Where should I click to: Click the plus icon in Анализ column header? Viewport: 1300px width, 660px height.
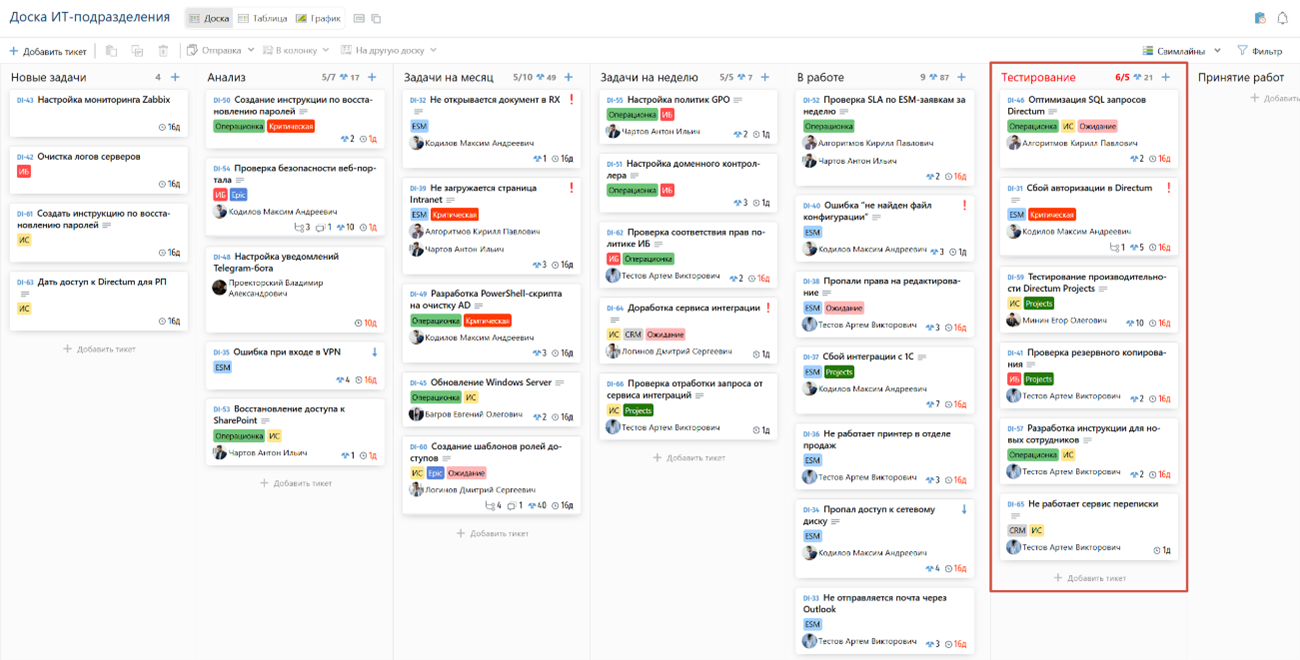click(372, 77)
